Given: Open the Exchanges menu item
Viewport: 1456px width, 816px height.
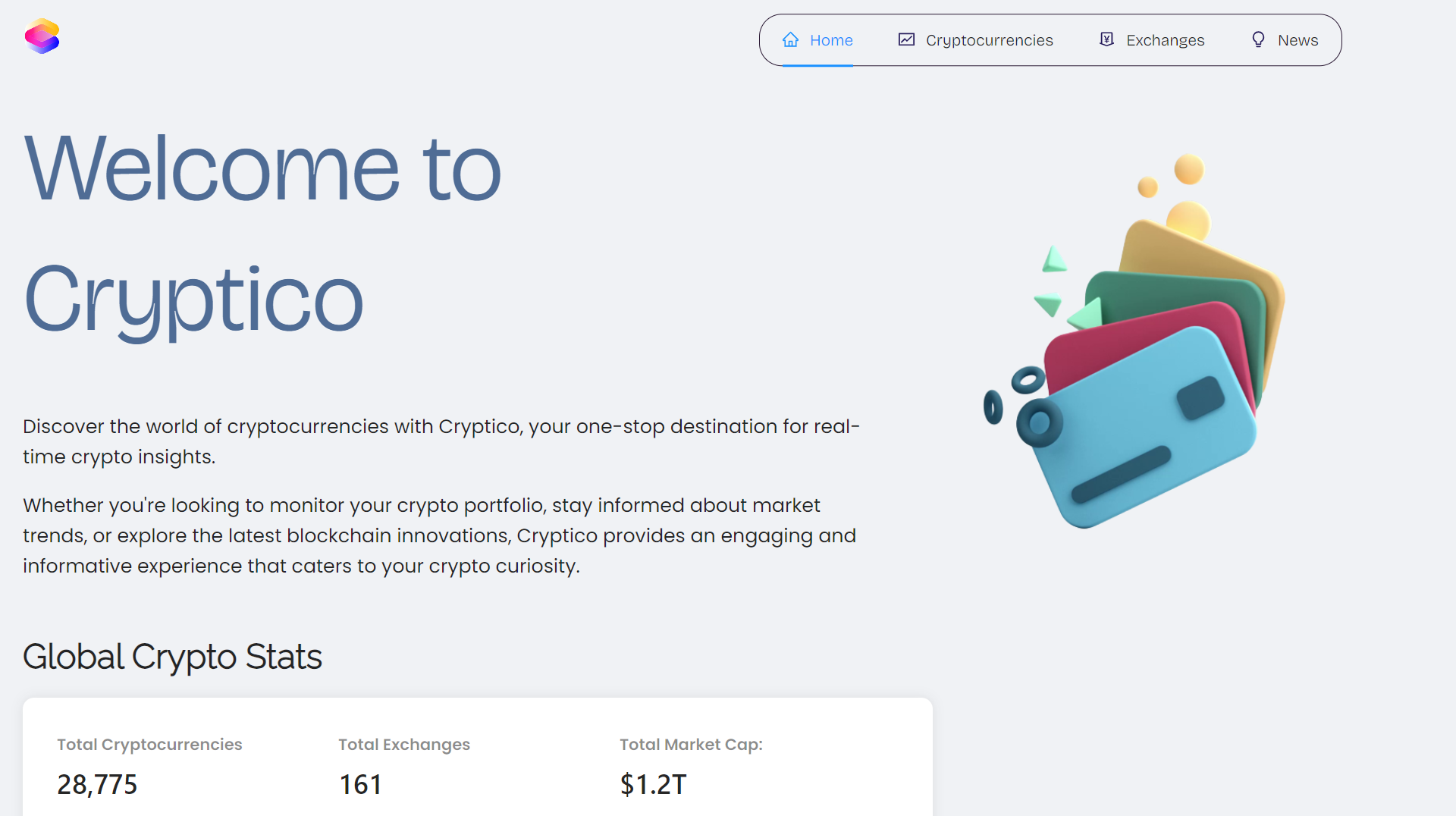Looking at the screenshot, I should coord(1165,40).
